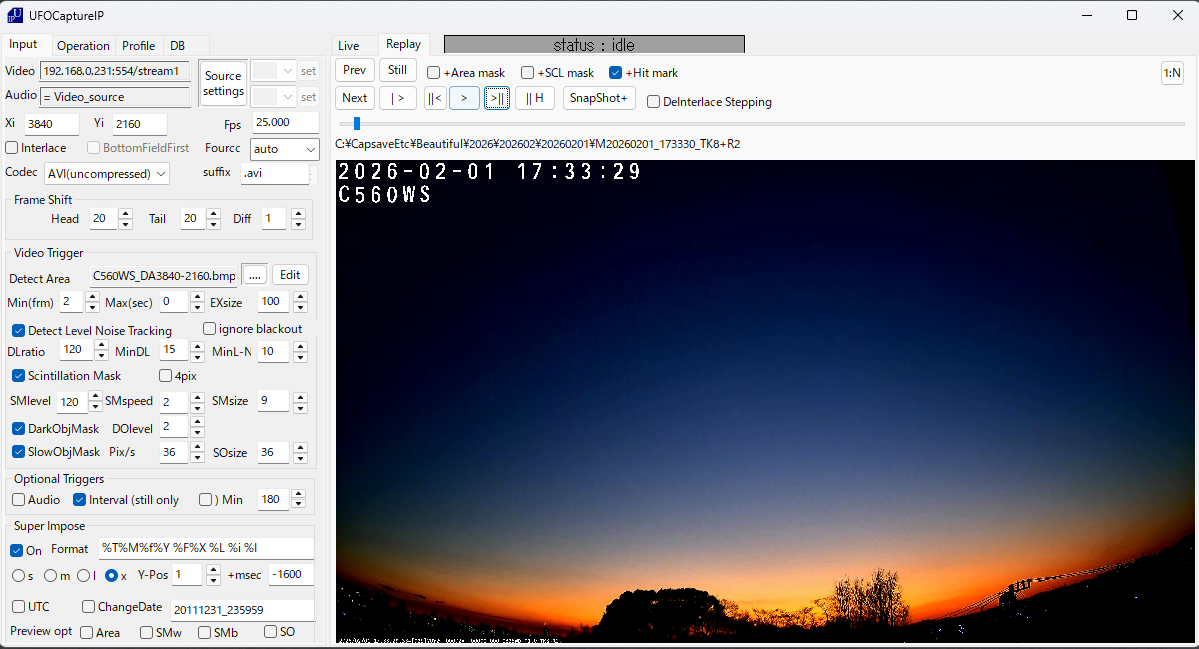Click the Source settings button
Image resolution: width=1199 pixels, height=649 pixels.
pyautogui.click(x=223, y=83)
